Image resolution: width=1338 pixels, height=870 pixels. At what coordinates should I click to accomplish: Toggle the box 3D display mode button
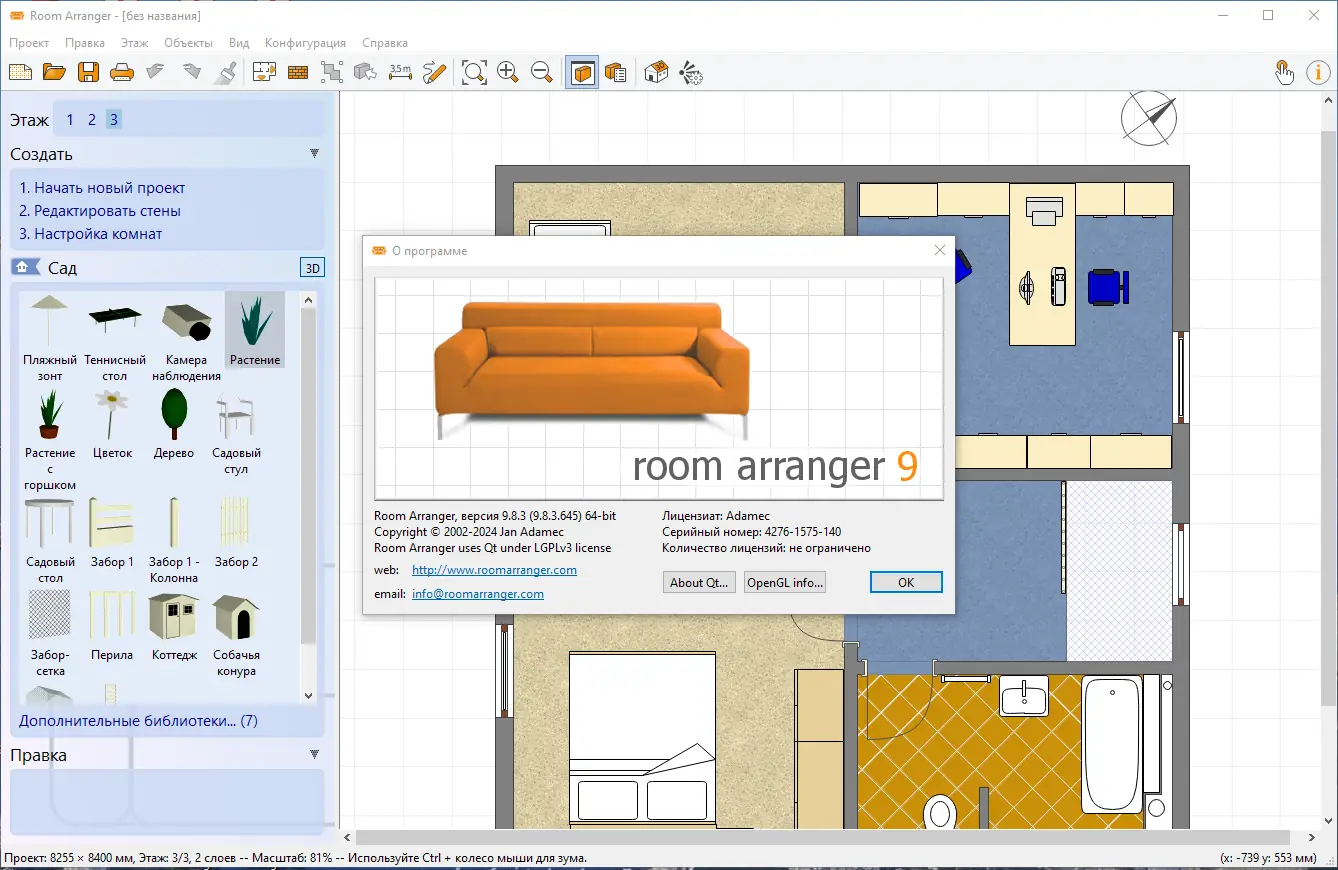[582, 72]
